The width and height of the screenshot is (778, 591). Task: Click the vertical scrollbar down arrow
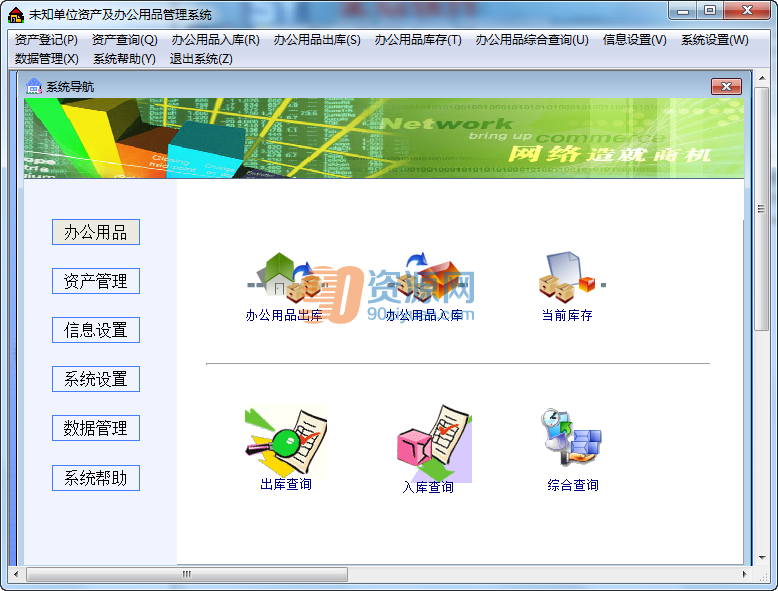[762, 558]
